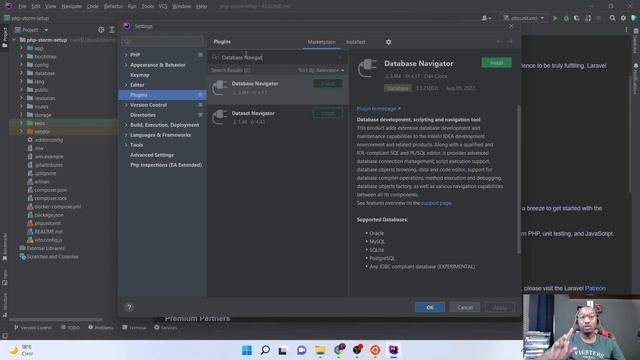
Task: Open Terminal tool window tab
Action: (x=134, y=327)
